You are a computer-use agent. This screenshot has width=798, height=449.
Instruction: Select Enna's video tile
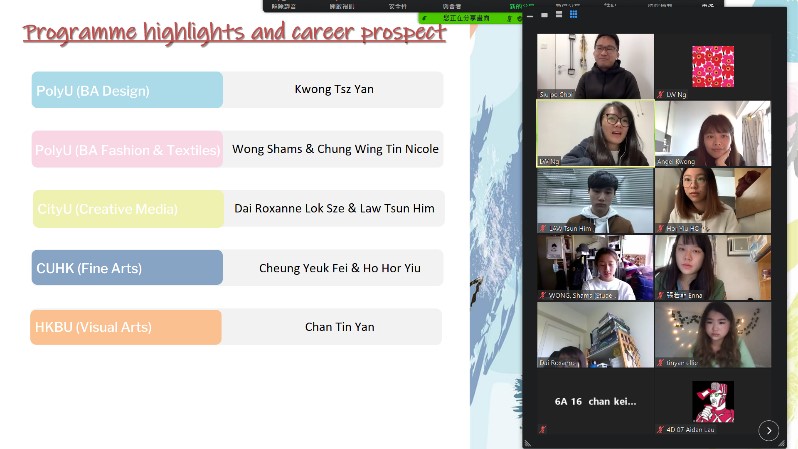point(712,267)
